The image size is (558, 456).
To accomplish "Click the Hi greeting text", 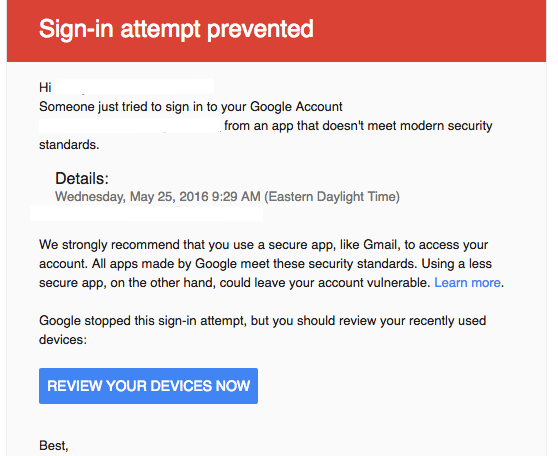I will coord(45,87).
